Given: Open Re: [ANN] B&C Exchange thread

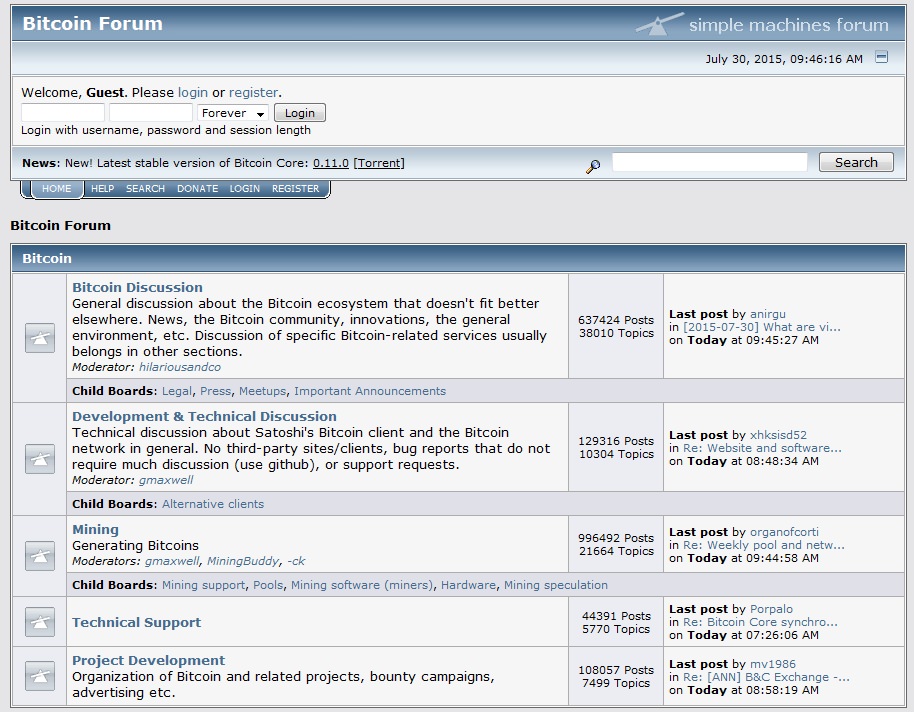Looking at the screenshot, I should [x=767, y=677].
